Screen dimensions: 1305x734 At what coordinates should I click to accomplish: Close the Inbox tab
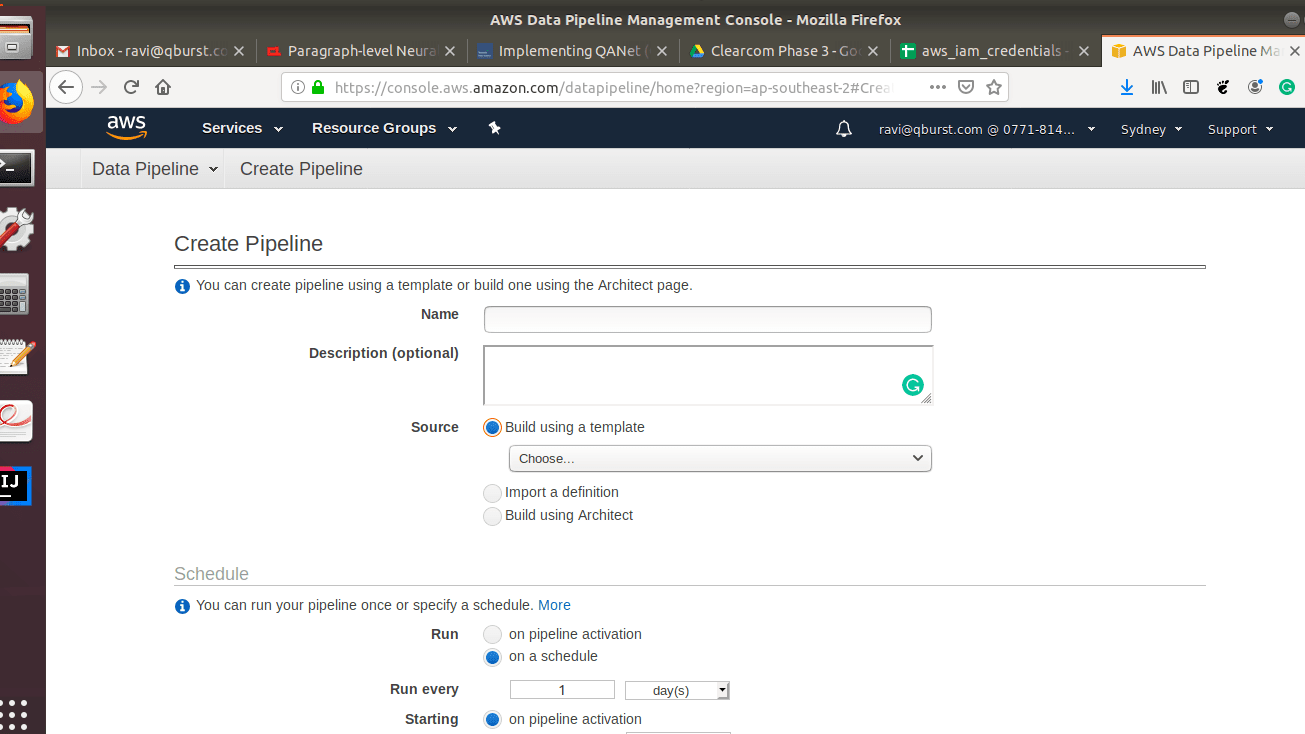[240, 51]
